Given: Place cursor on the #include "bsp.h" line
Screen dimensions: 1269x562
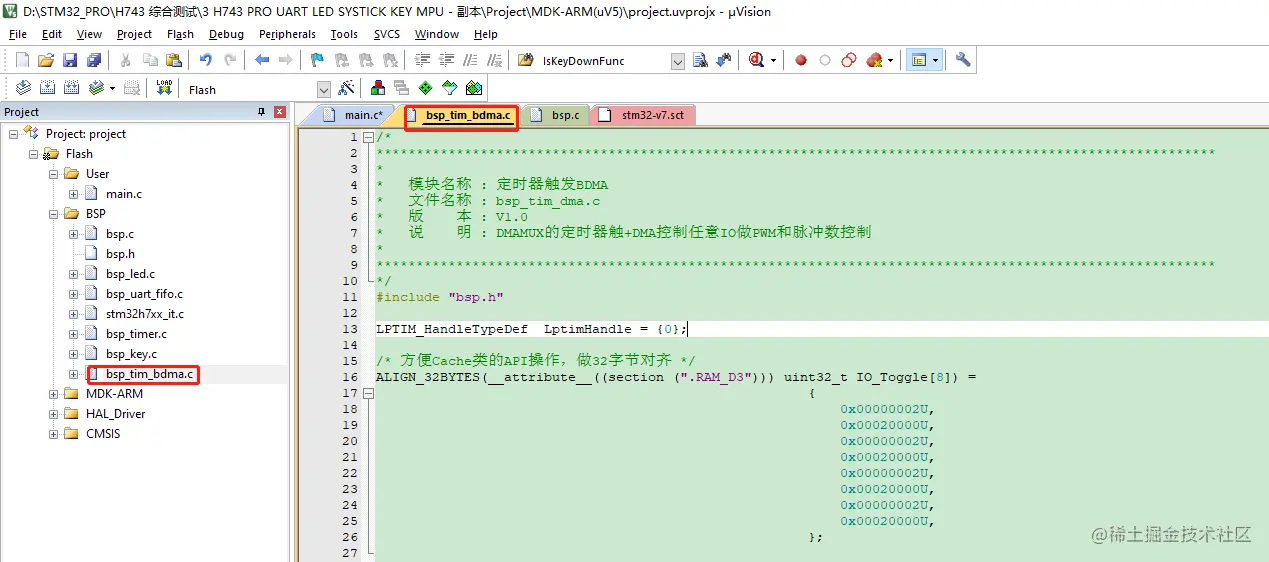Looking at the screenshot, I should [x=440, y=297].
